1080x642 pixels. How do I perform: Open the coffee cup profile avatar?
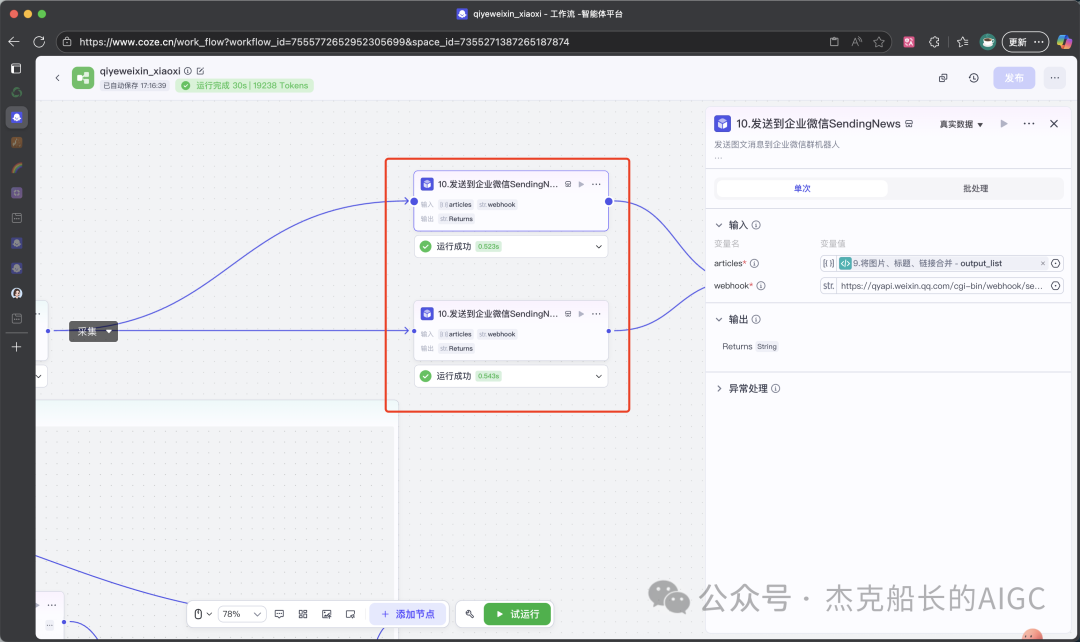[x=988, y=42]
